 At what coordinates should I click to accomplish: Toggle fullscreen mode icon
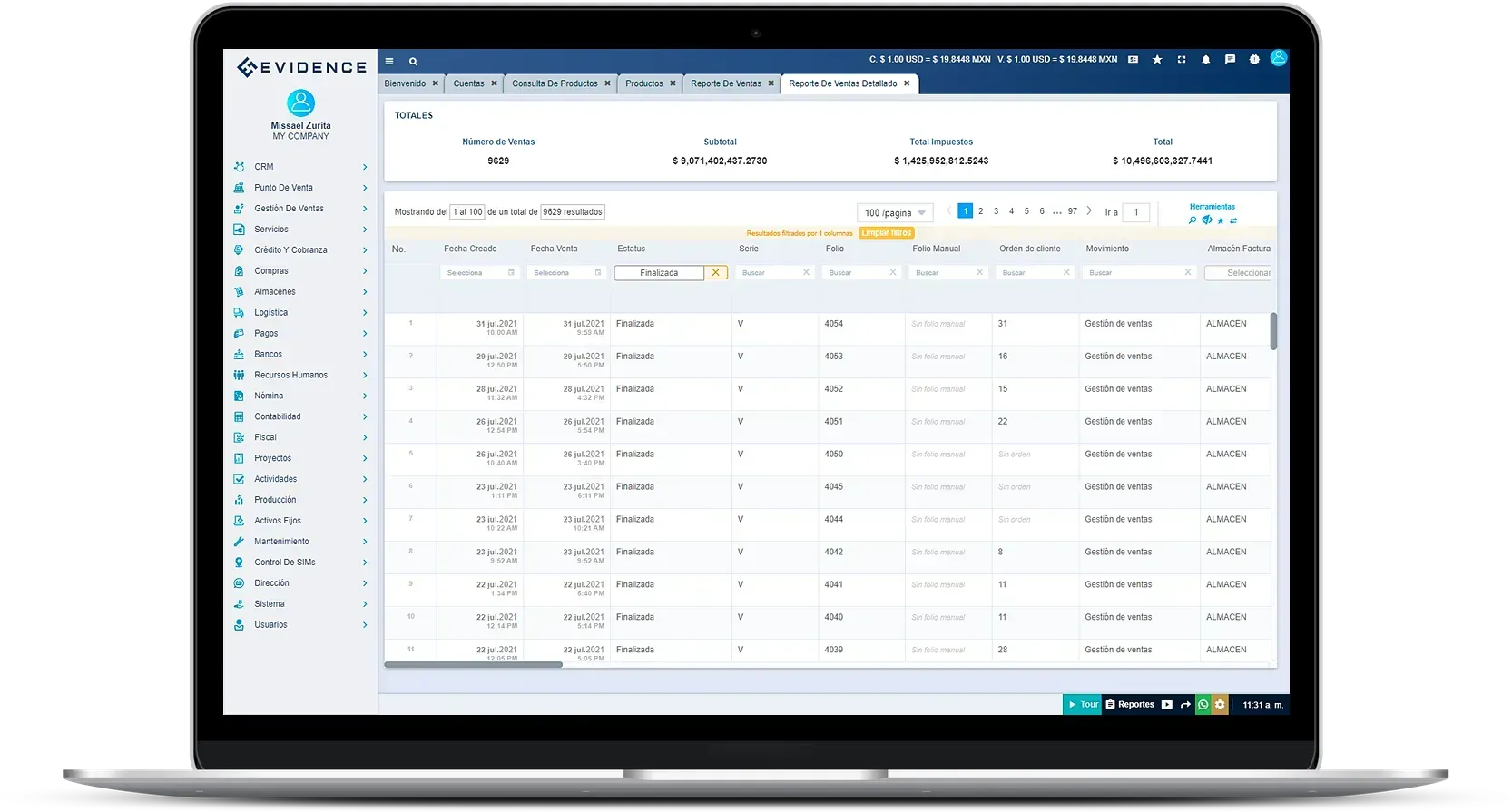pyautogui.click(x=1182, y=60)
